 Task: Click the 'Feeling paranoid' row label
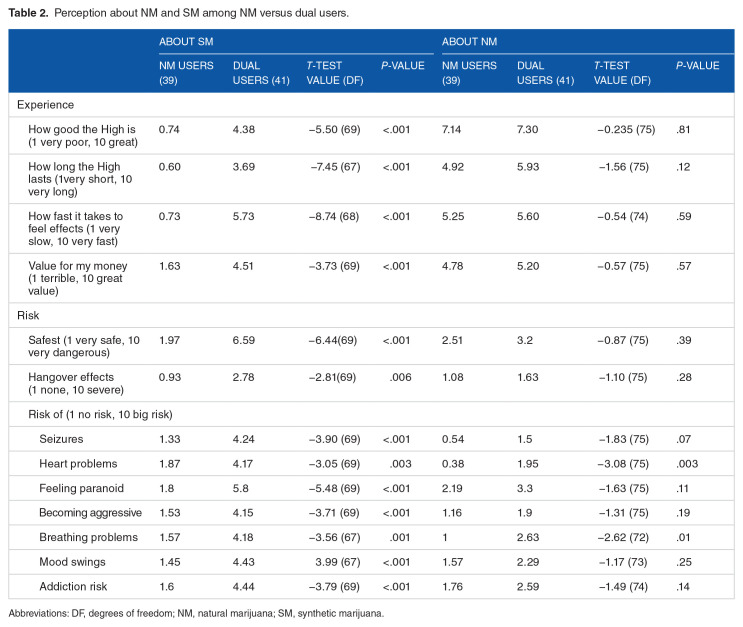click(x=79, y=490)
